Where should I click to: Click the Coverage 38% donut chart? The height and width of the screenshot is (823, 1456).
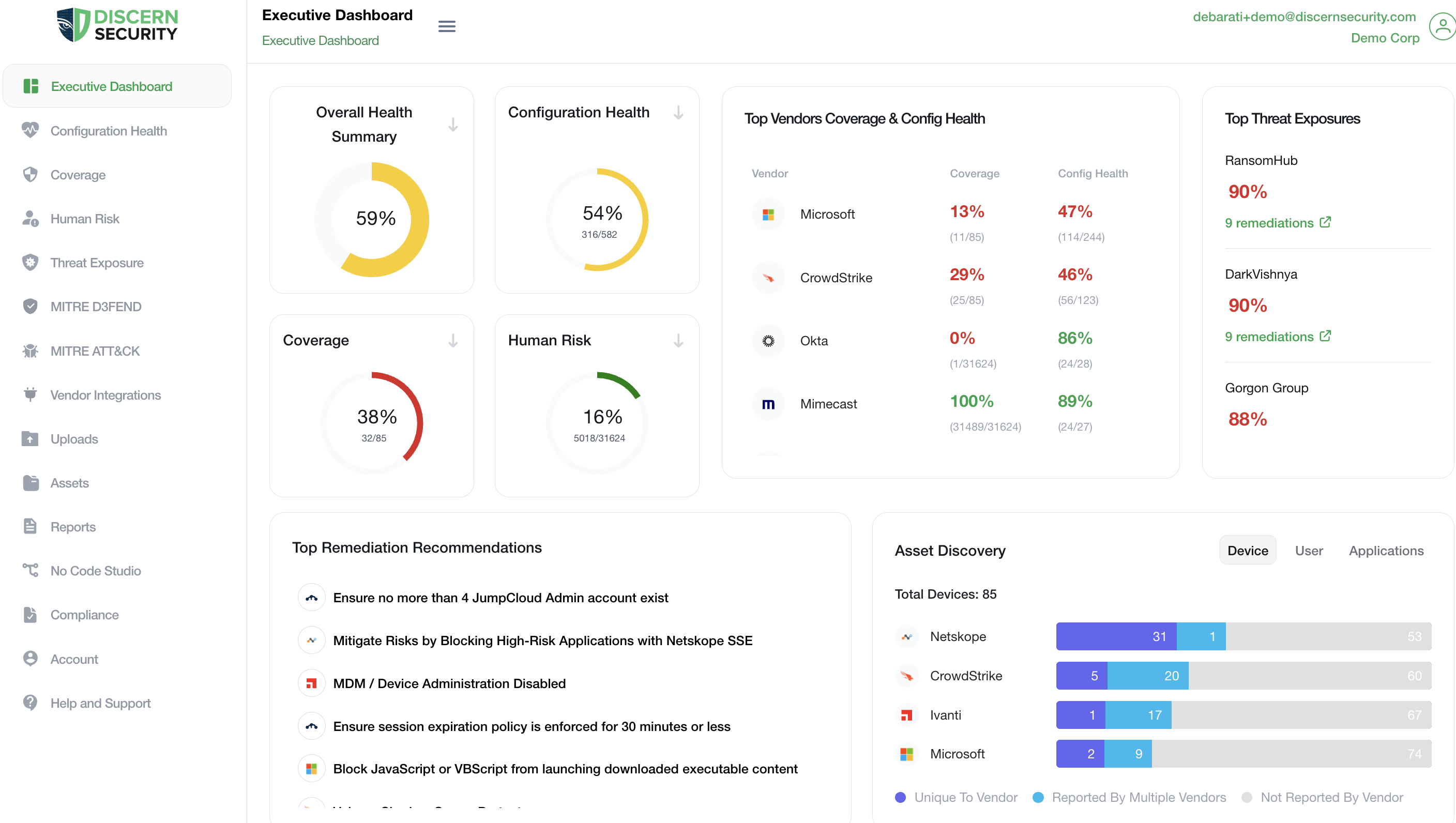(x=372, y=423)
